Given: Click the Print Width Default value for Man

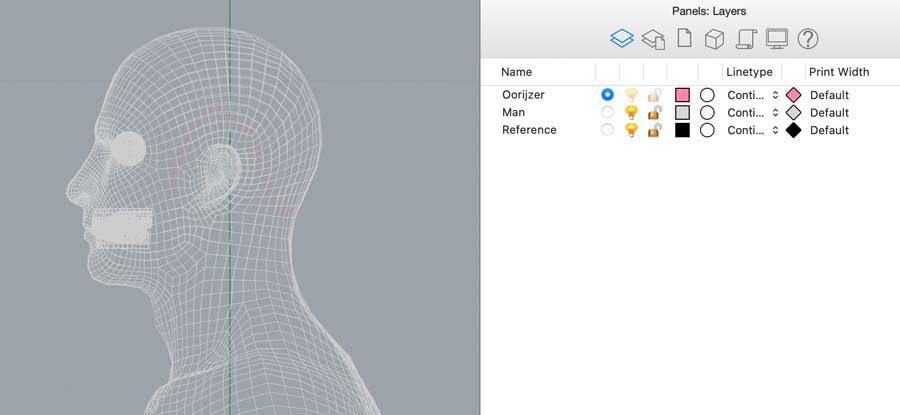Looking at the screenshot, I should point(829,113).
